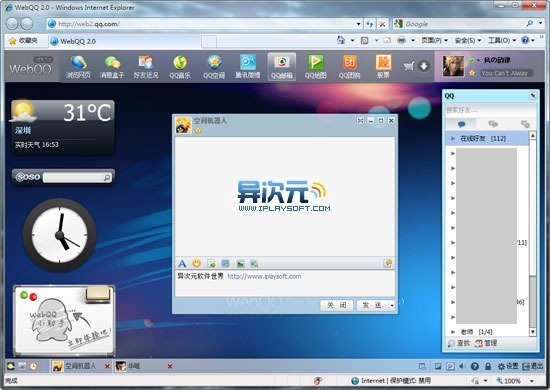
Task: Open the http://www.iplaysoft.com link in chat input
Action: (264, 276)
